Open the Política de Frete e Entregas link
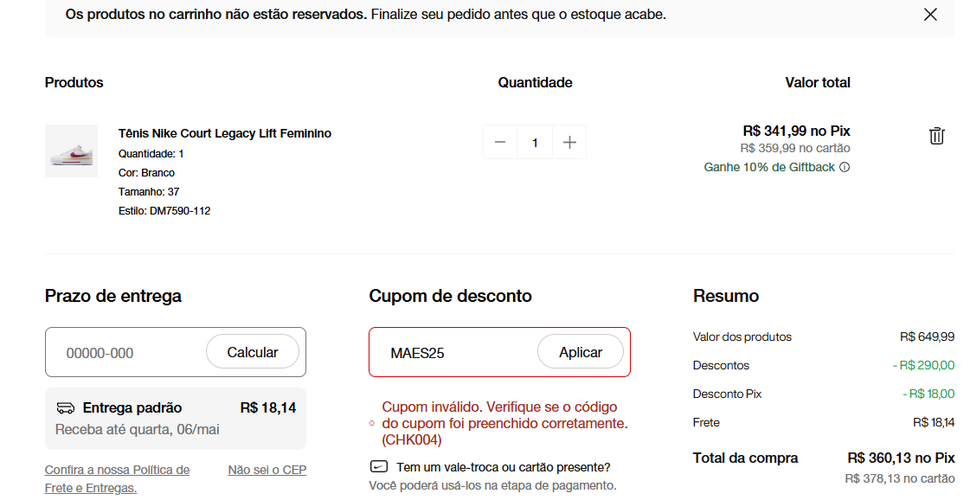Image resolution: width=970 pixels, height=500 pixels. click(x=117, y=479)
